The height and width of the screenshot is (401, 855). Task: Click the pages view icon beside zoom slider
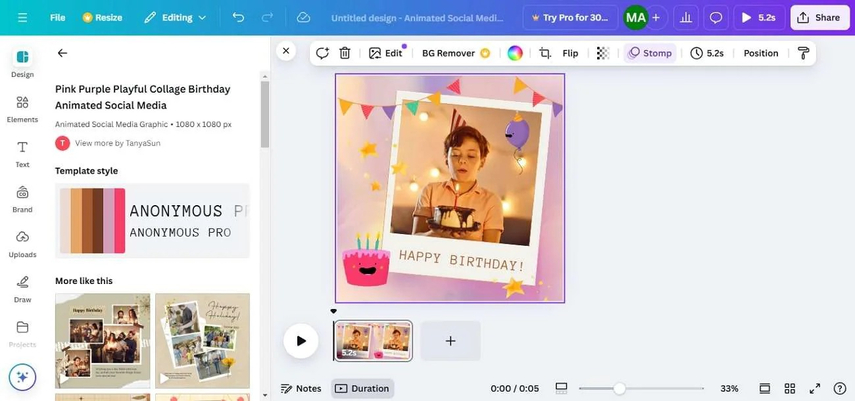(561, 388)
